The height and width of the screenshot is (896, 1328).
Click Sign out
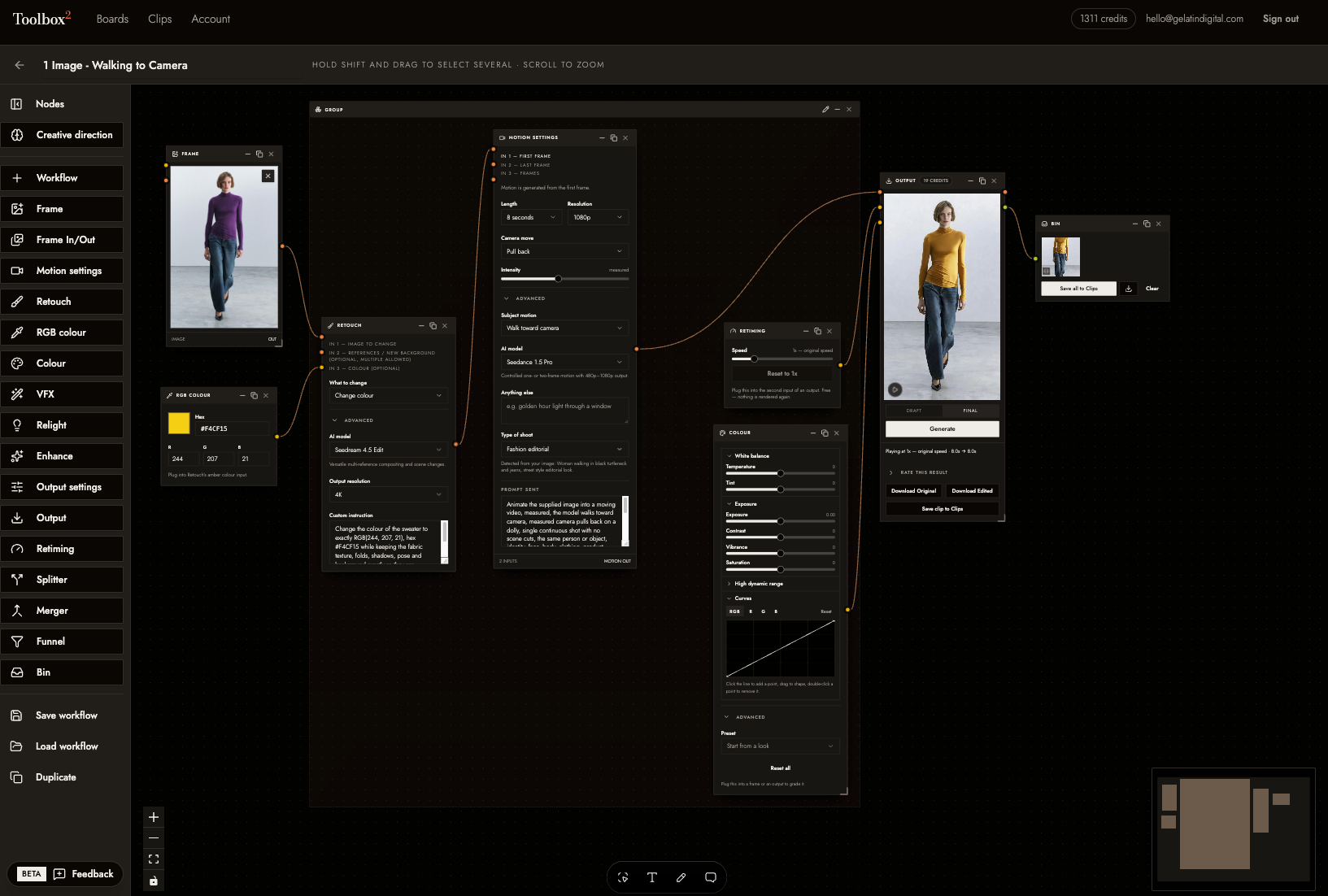[1280, 19]
